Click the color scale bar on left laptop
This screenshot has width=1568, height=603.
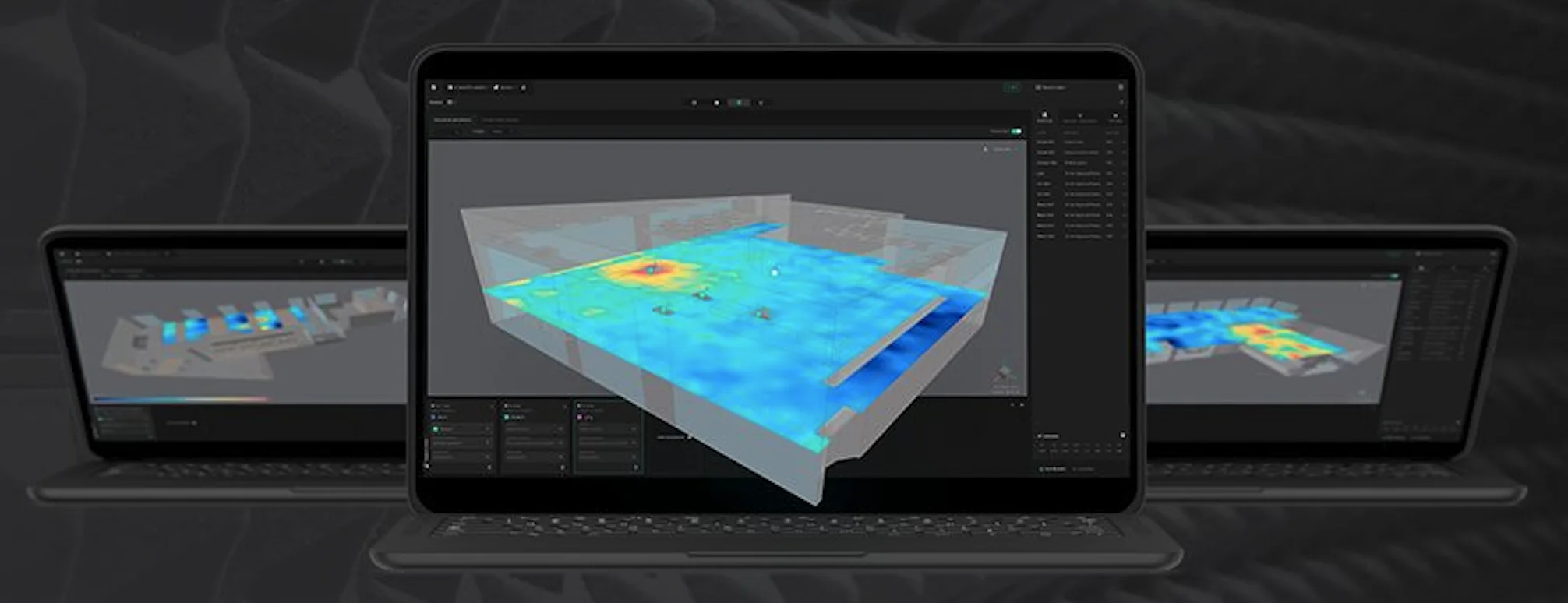click(181, 400)
